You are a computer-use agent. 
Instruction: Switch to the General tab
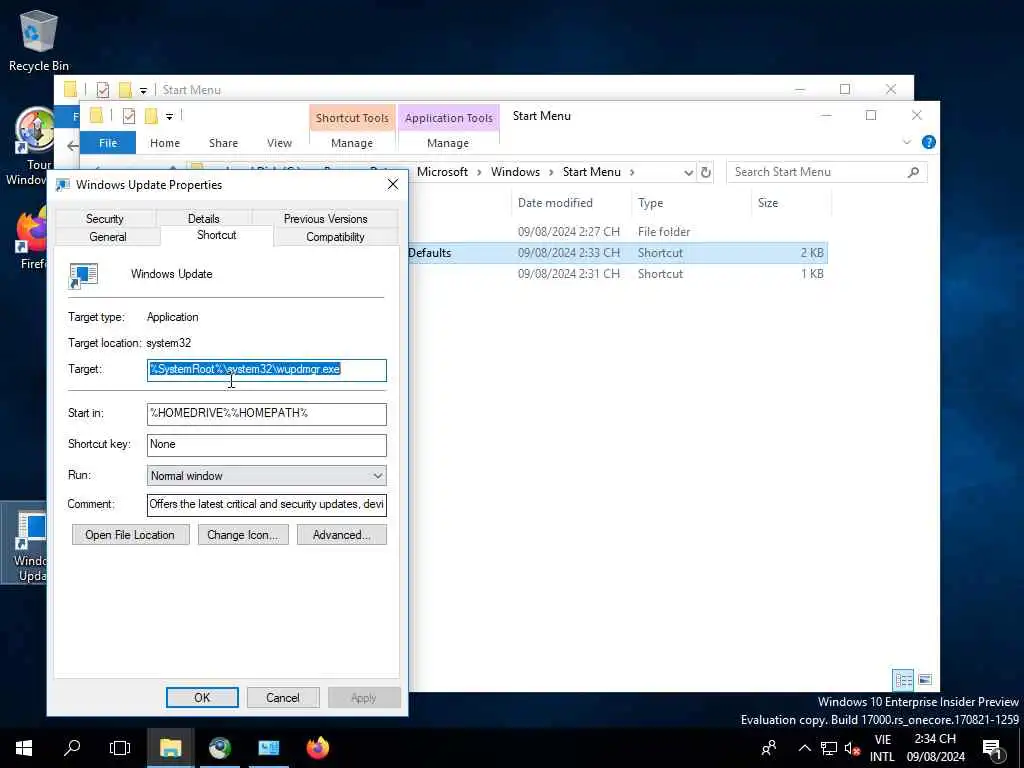pos(108,237)
